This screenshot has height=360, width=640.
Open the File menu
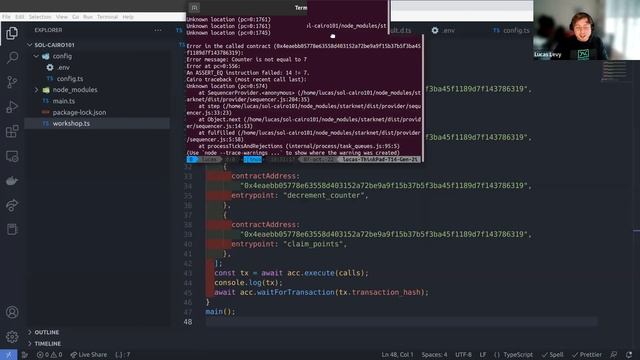click(6, 17)
